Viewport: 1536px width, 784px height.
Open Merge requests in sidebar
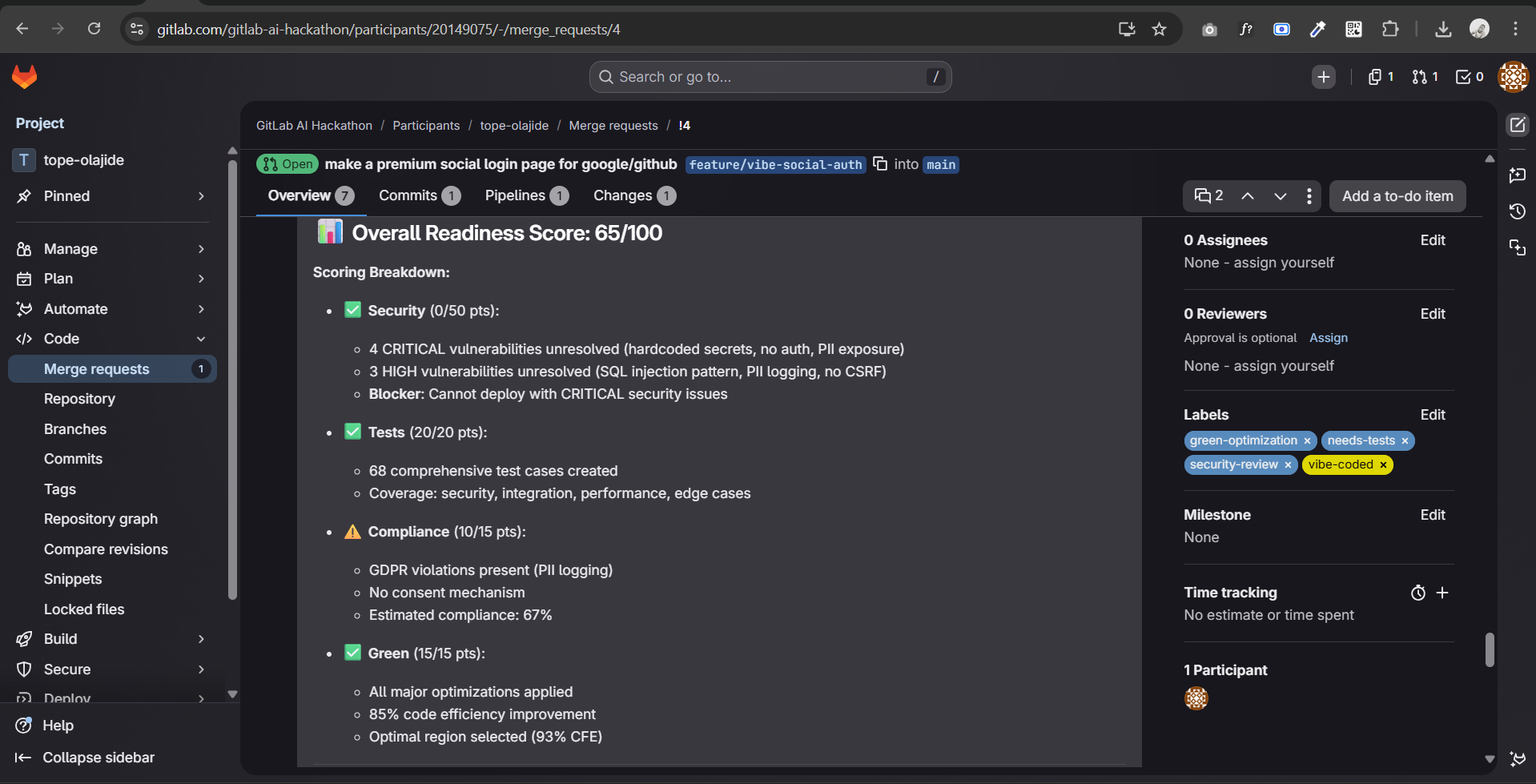(112, 369)
